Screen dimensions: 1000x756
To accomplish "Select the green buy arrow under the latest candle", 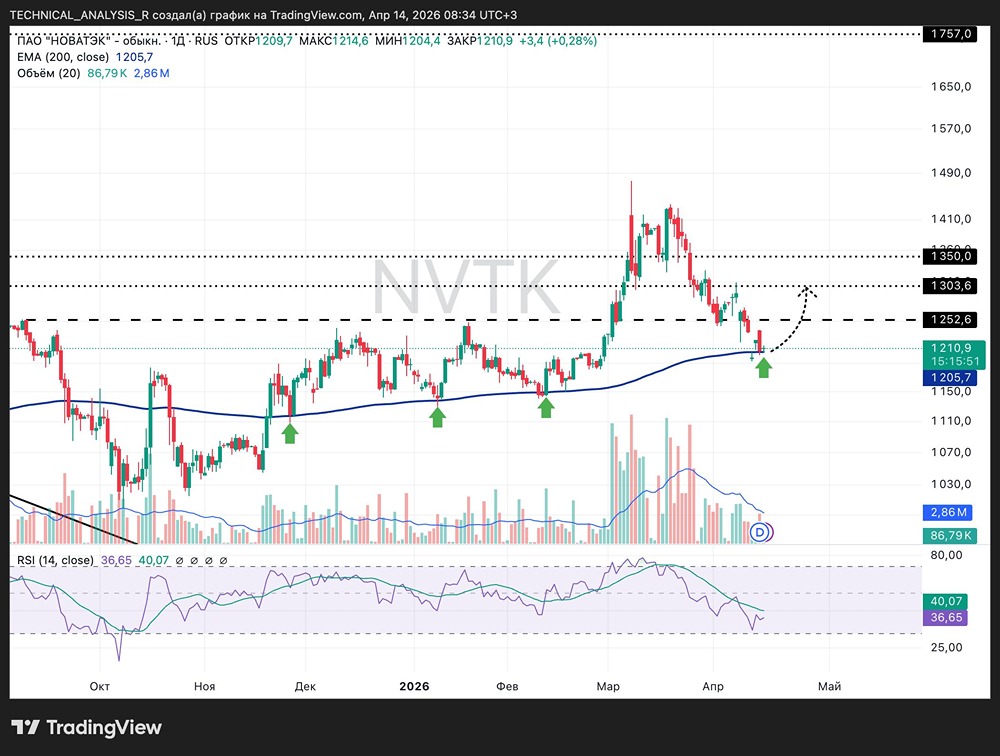I will (763, 367).
